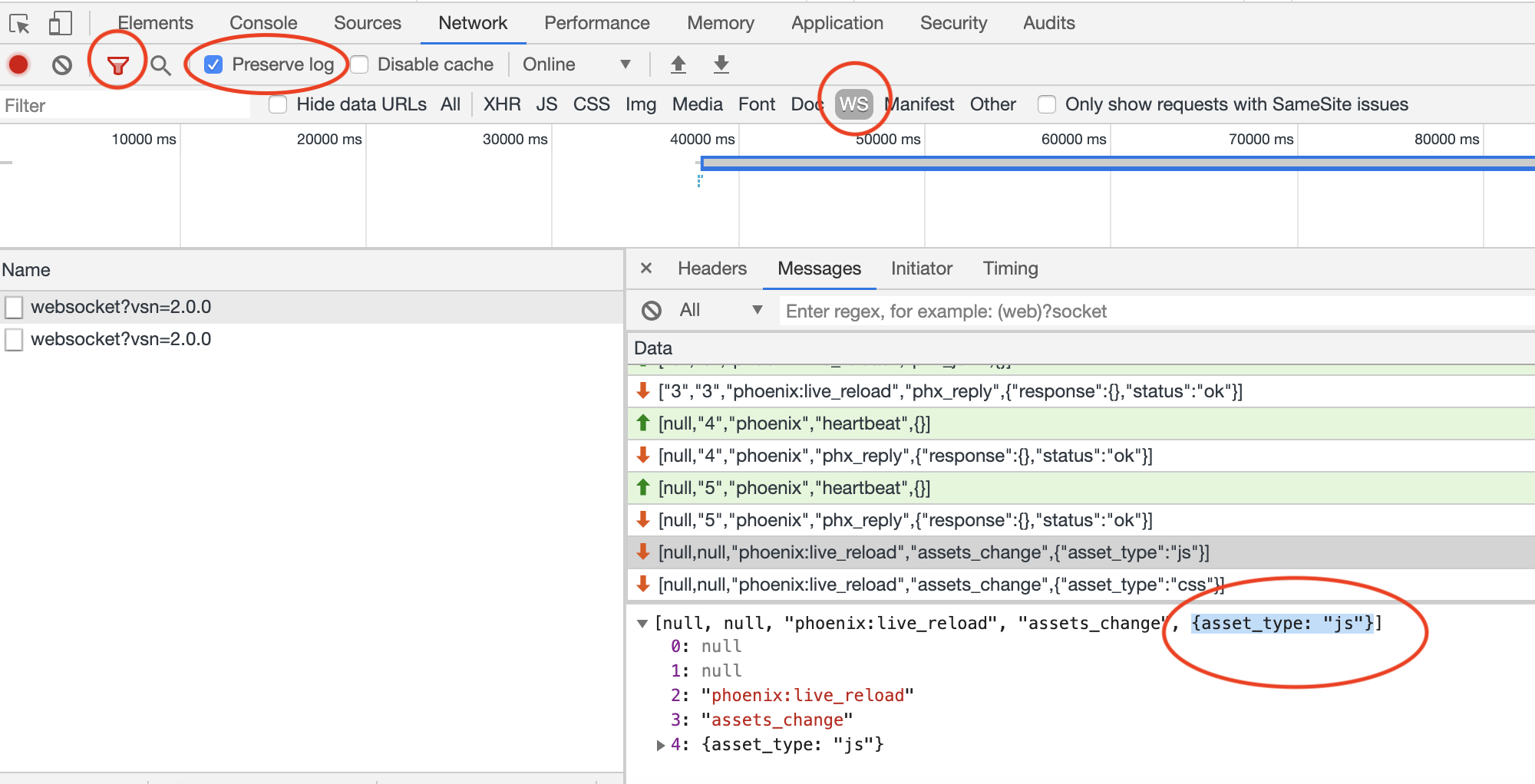Expand item 4 asset_type object
Screen dimensions: 1535x784
pyautogui.click(x=660, y=745)
